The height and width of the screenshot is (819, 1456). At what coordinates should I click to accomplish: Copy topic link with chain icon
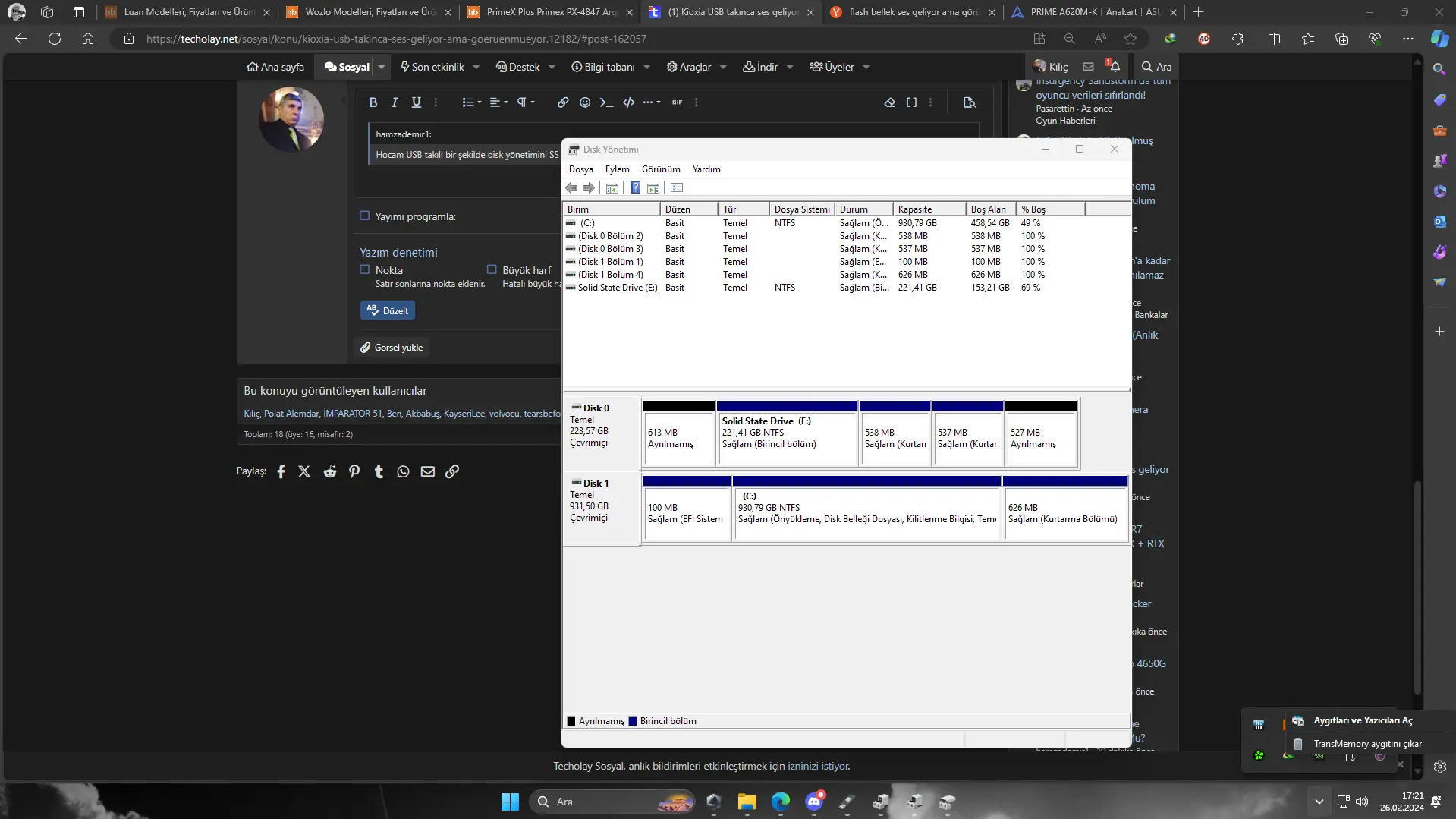pyautogui.click(x=452, y=471)
